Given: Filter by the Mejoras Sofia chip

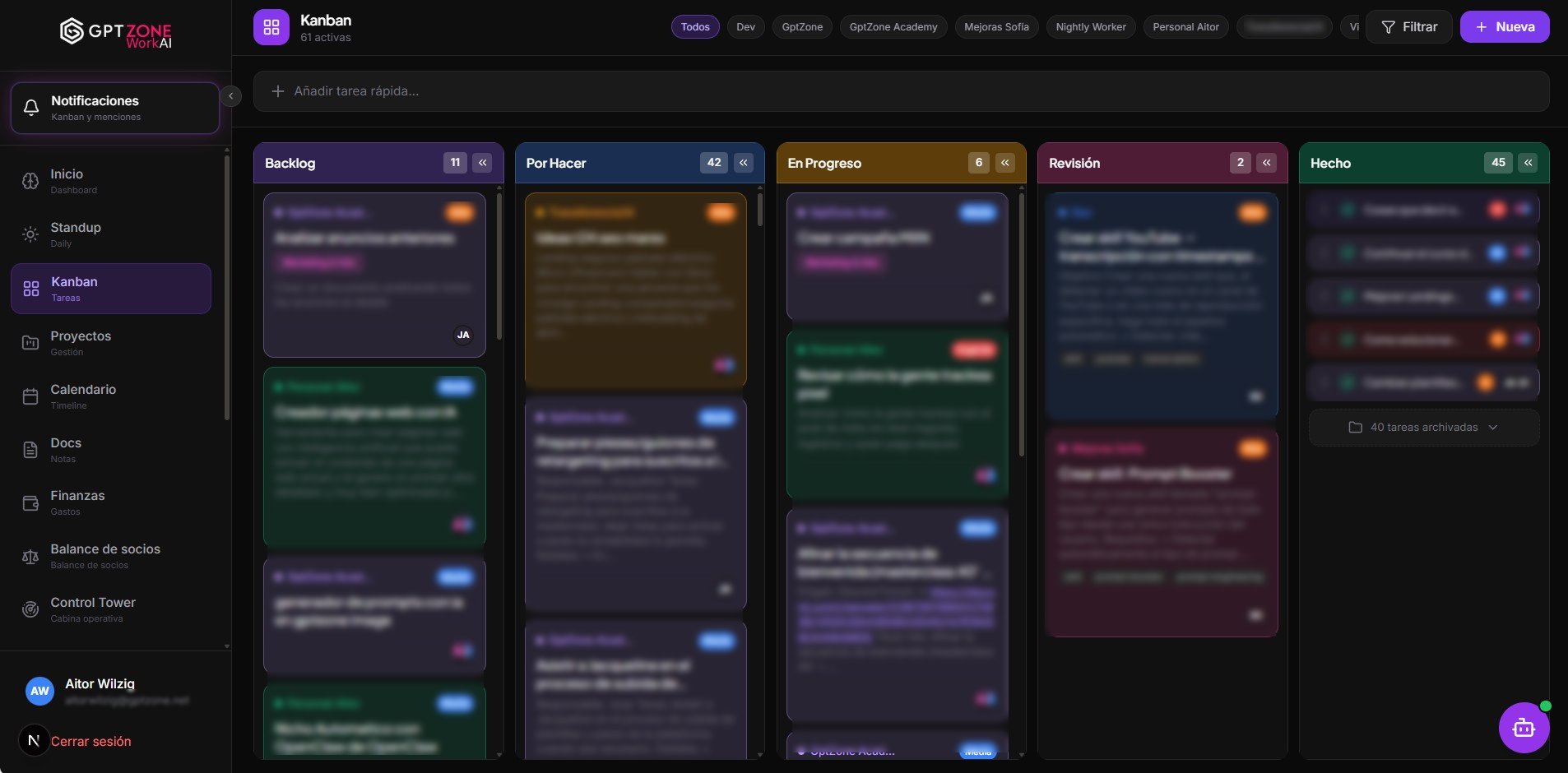Looking at the screenshot, I should pyautogui.click(x=996, y=27).
